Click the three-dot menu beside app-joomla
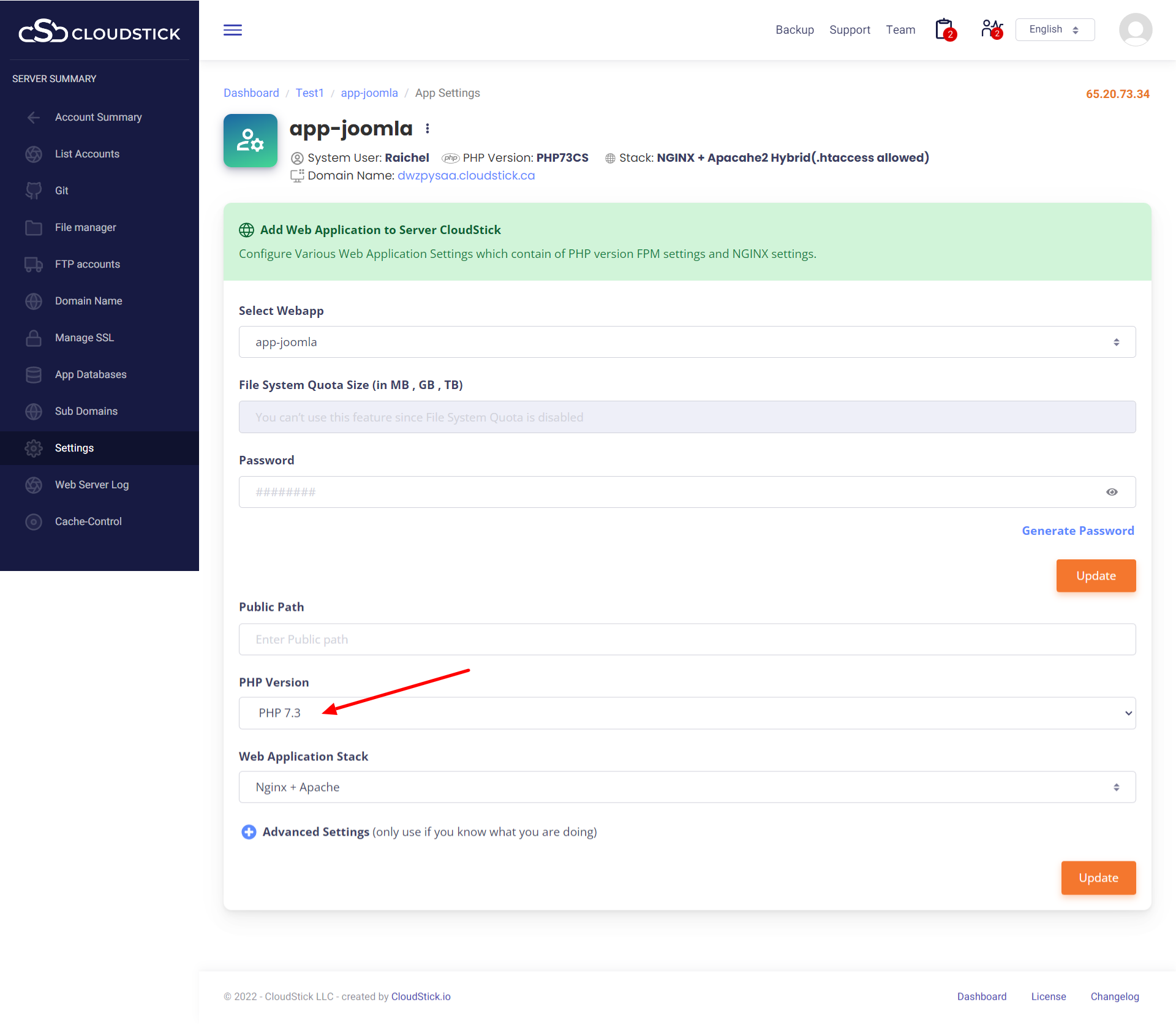1176x1025 pixels. (x=428, y=129)
